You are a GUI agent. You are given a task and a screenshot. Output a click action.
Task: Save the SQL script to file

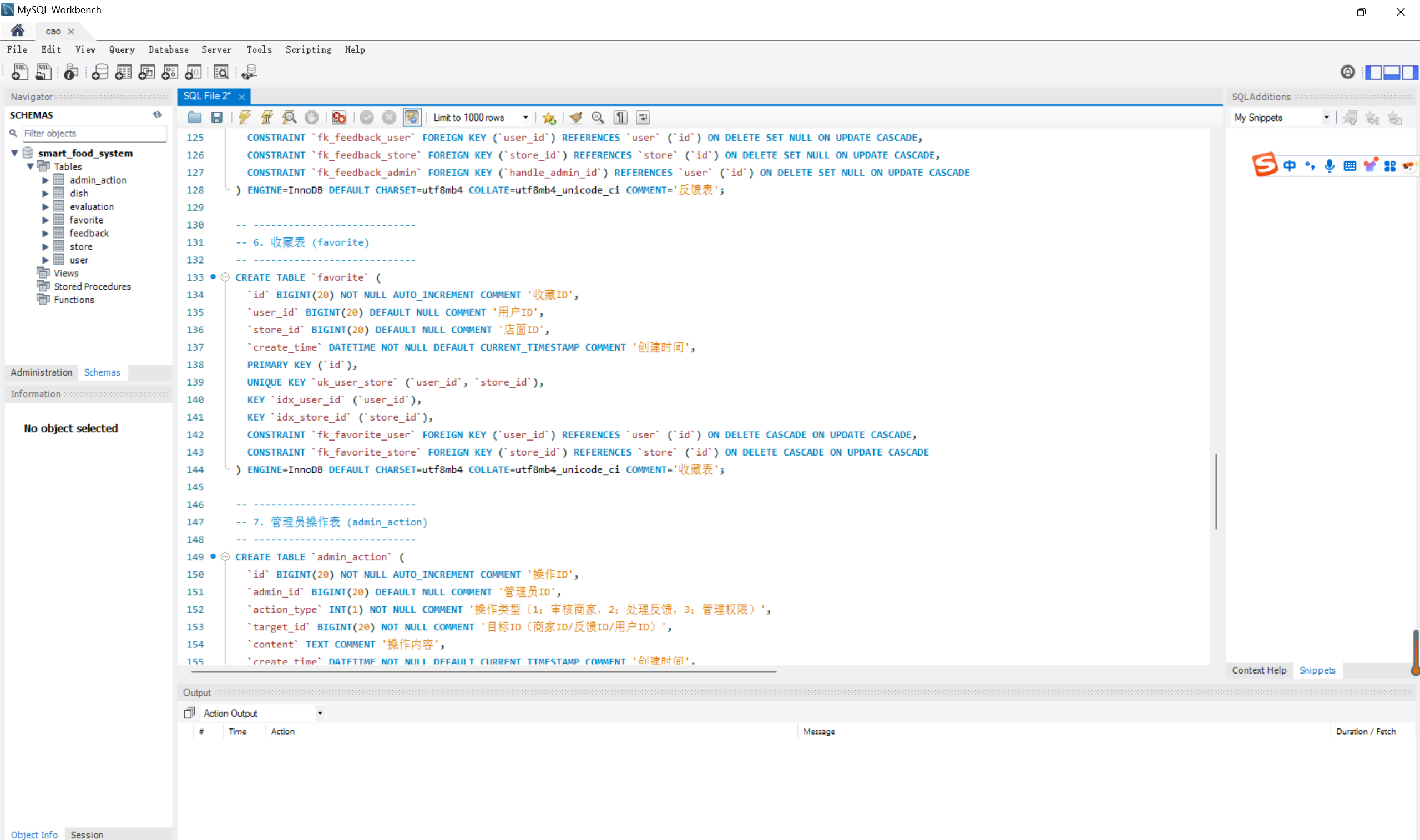tap(217, 117)
